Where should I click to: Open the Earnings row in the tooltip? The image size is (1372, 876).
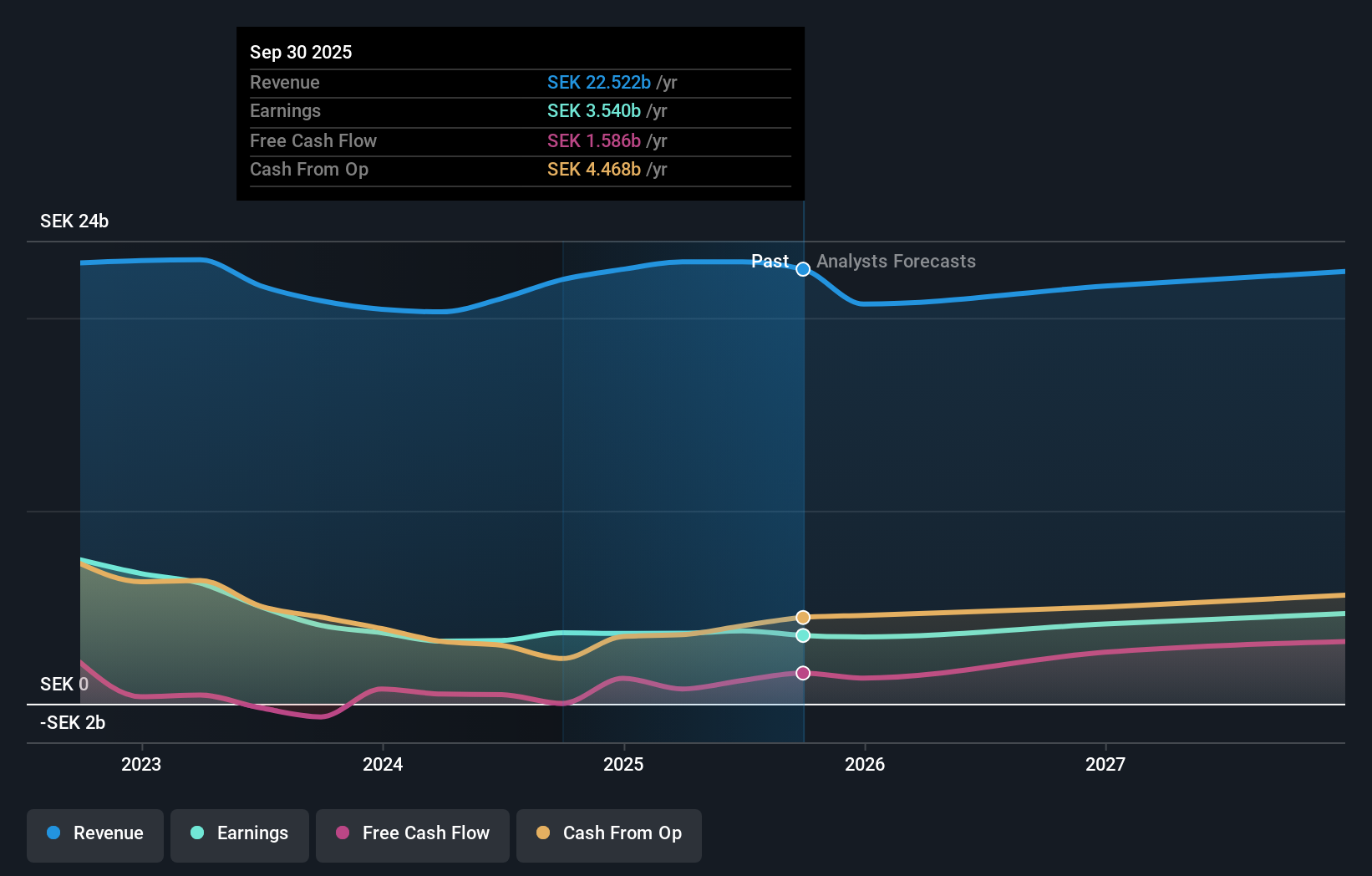tap(285, 110)
